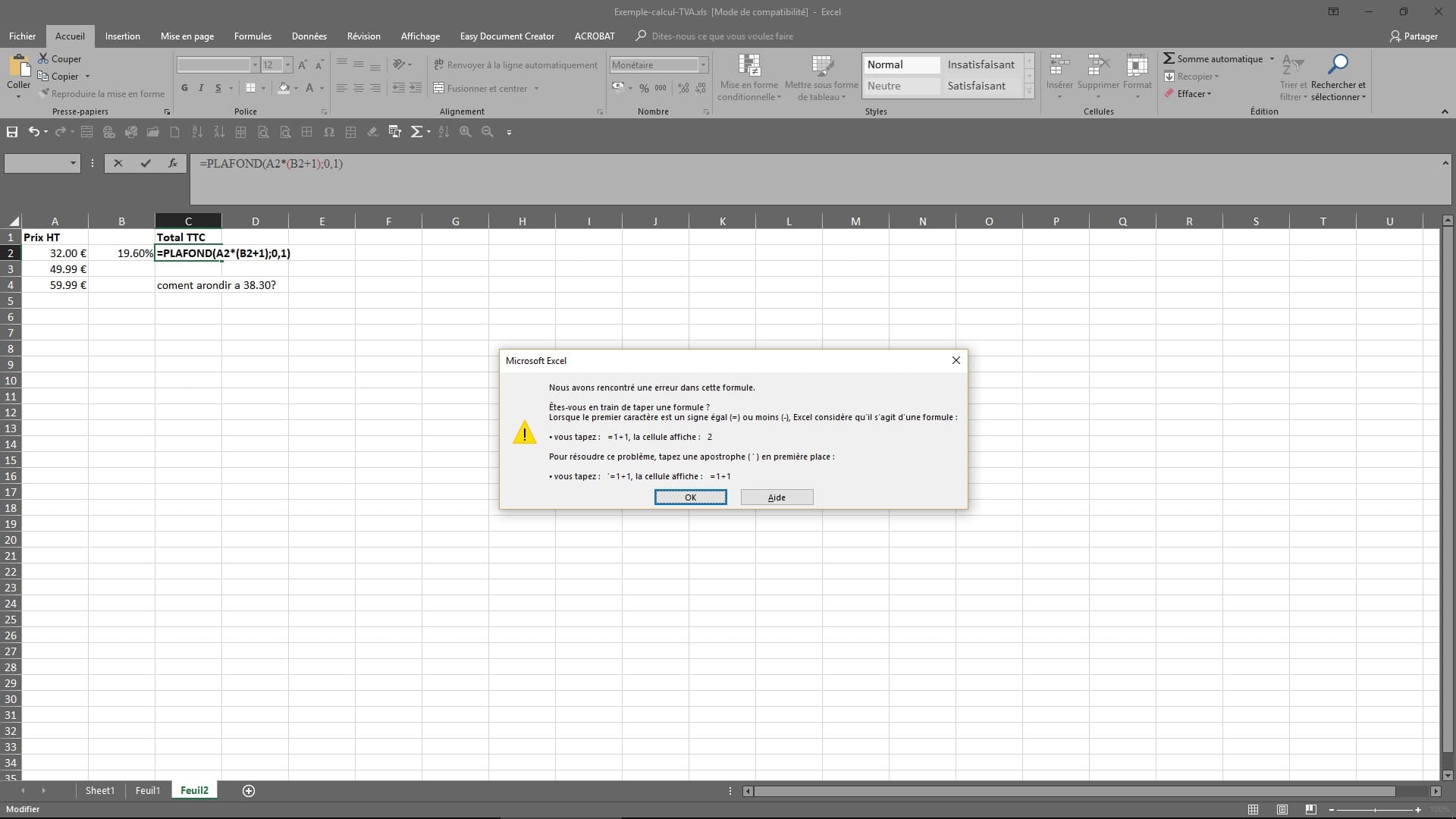
Task: Open the Somme automatique dropdown arrow
Action: [1272, 59]
